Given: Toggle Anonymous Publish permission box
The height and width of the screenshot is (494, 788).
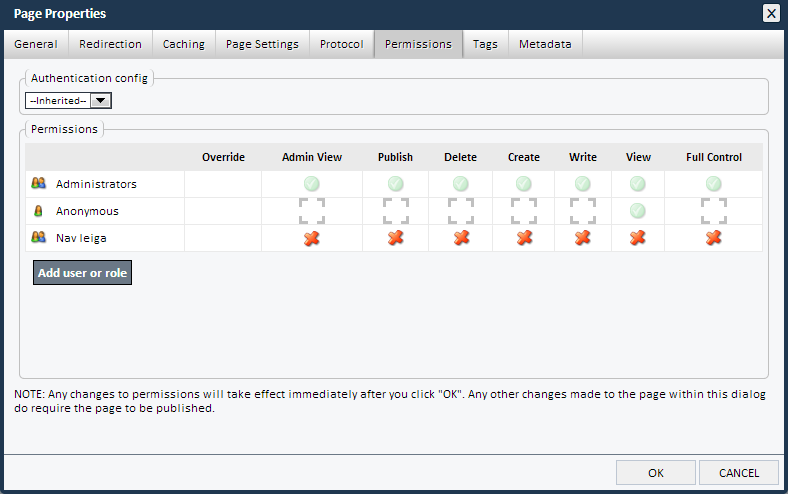Looking at the screenshot, I should [x=395, y=211].
